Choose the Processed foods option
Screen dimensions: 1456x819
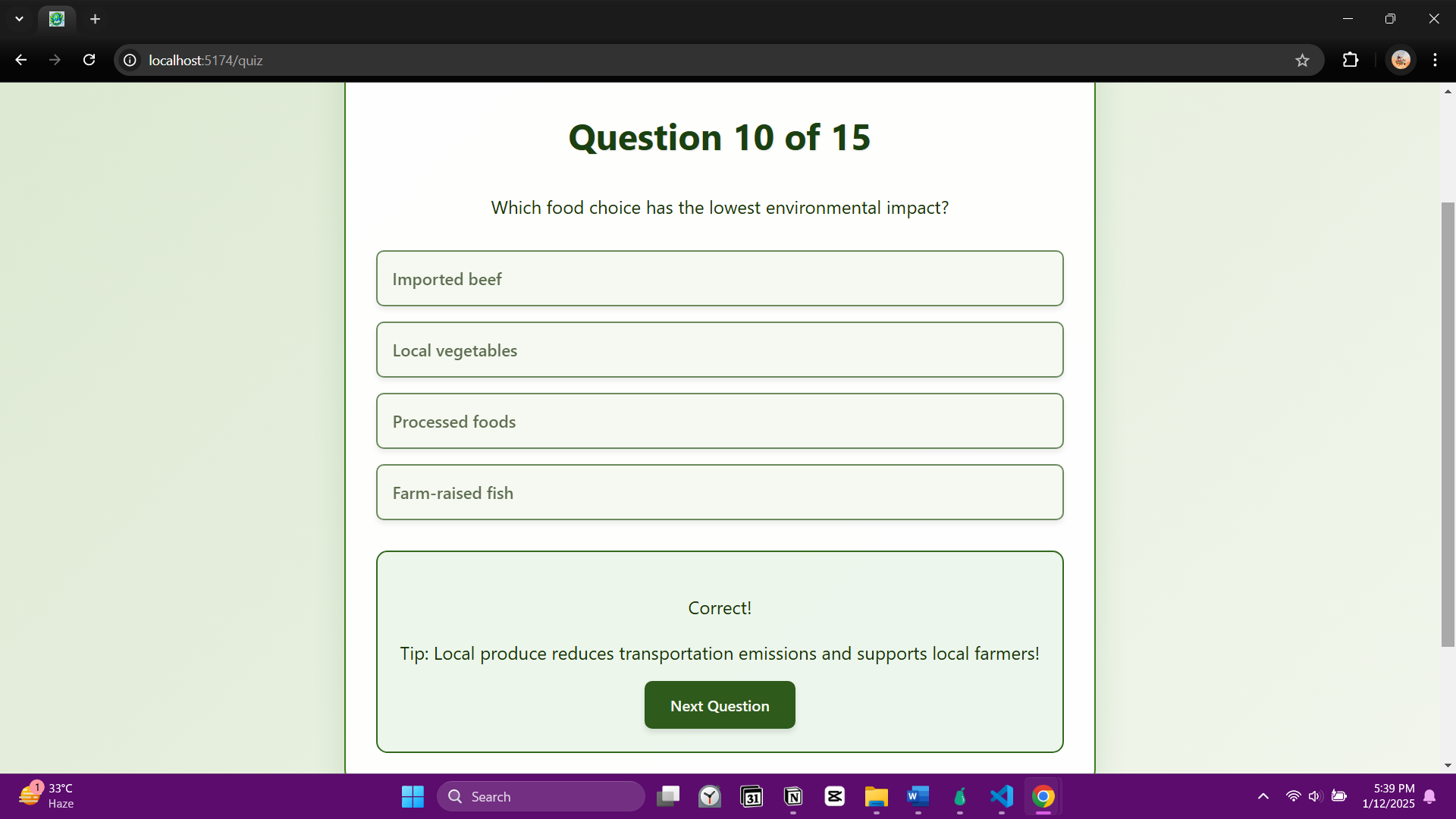pos(719,421)
